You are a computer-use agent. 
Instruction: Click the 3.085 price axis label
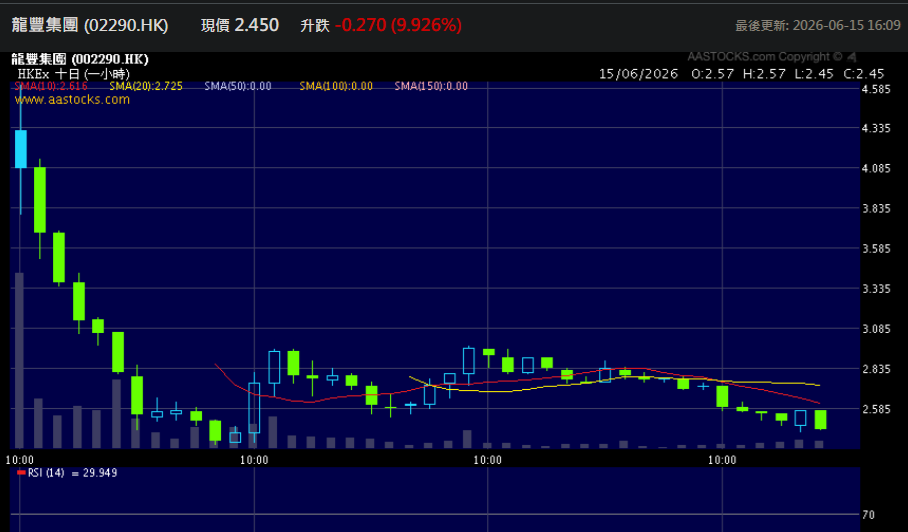pyautogui.click(x=876, y=329)
